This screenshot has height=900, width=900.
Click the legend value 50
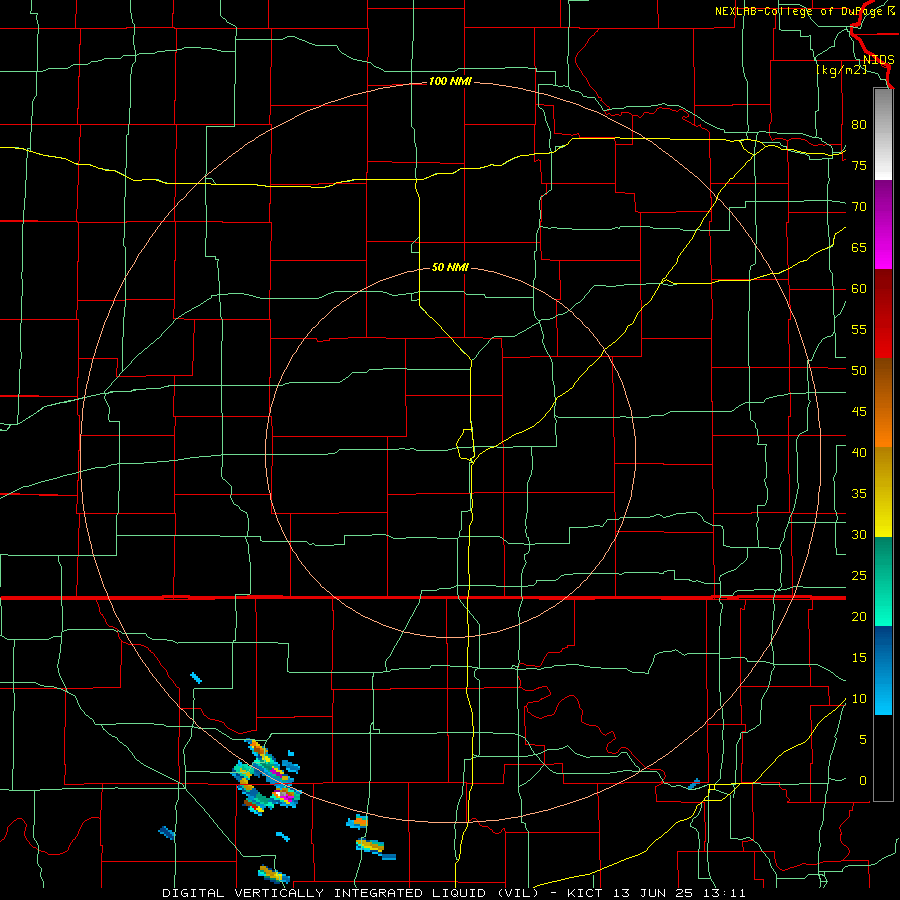(x=859, y=371)
